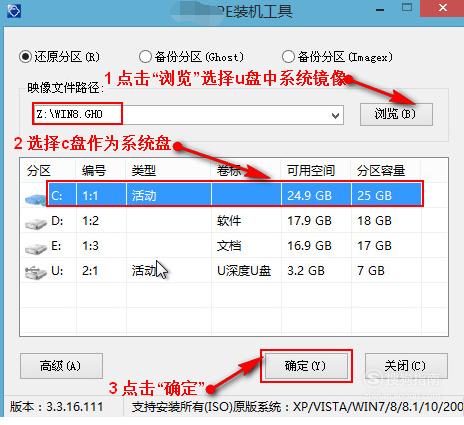This screenshot has width=464, height=425.
Task: Click partition number 1:3 cell
Action: click(x=90, y=246)
